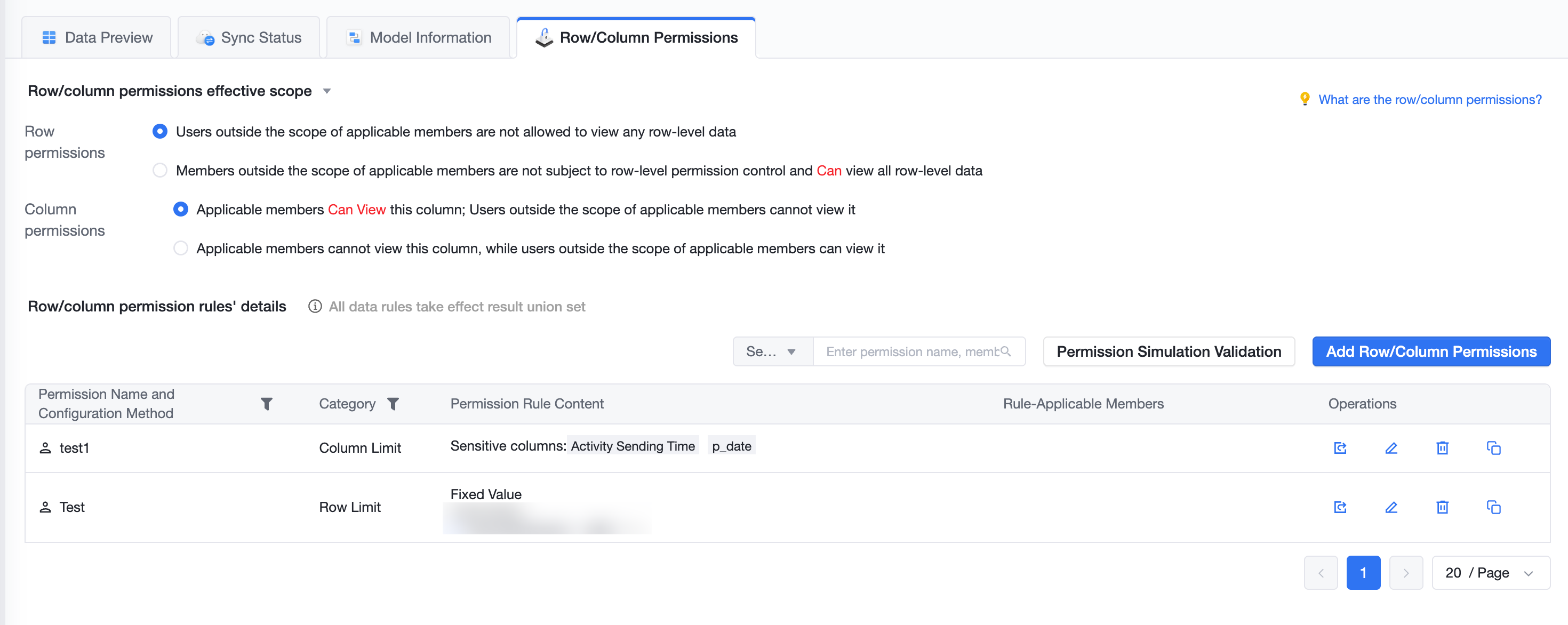
Task: Click Add Row/Column Permissions button
Action: [1431, 351]
